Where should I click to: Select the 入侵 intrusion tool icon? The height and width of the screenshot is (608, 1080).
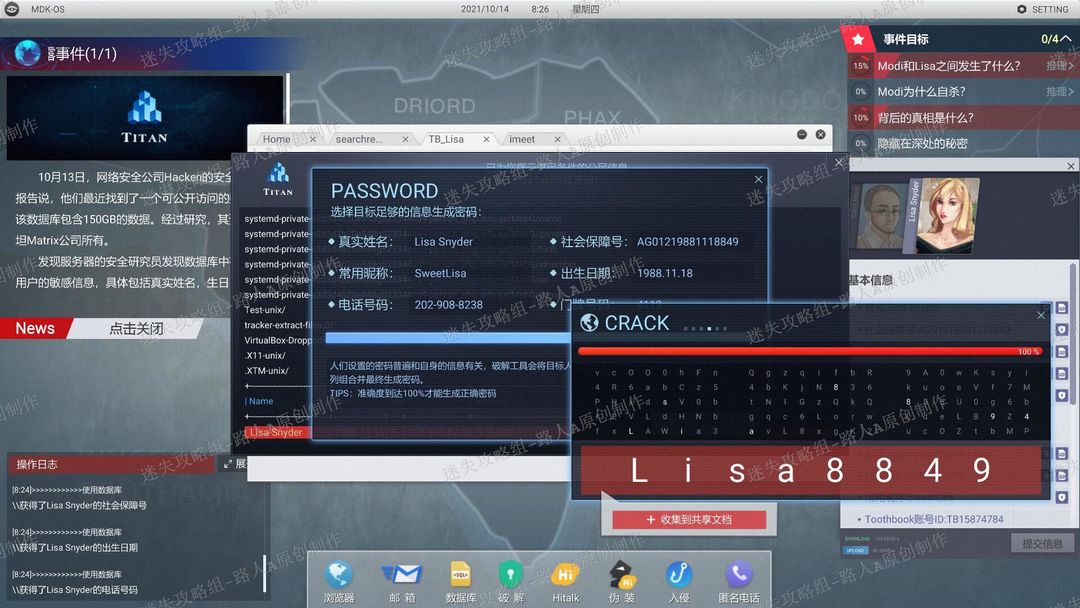(x=678, y=580)
